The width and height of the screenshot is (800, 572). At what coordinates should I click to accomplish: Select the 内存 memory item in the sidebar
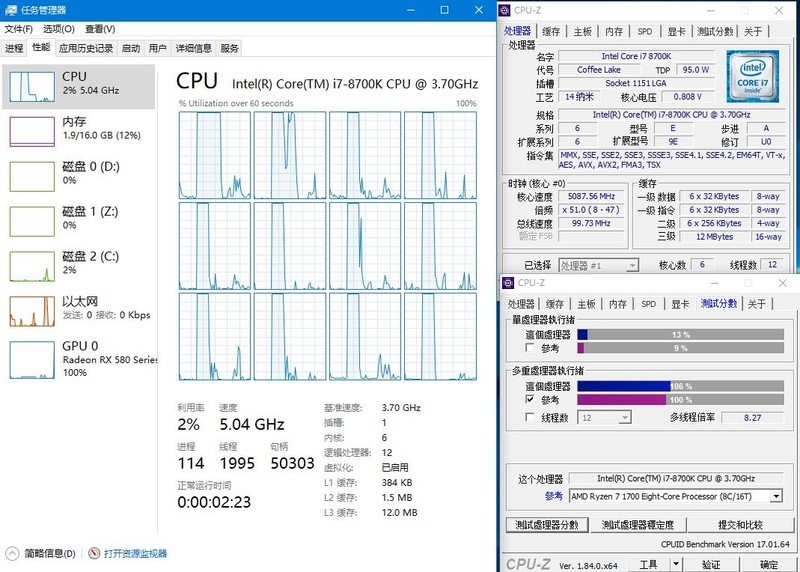tap(79, 131)
